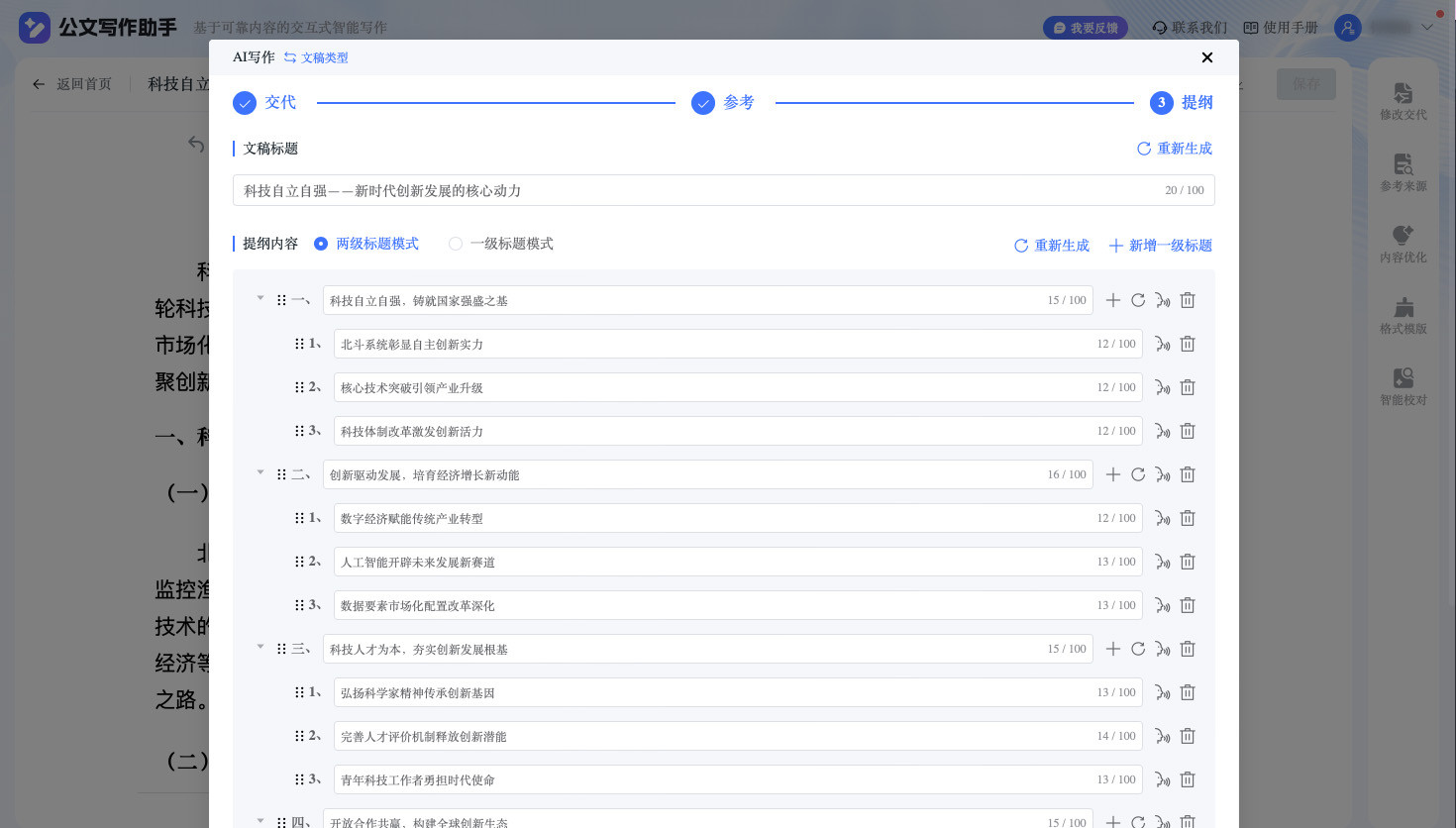Click 文稿类型 link beside AI写作
1456x828 pixels.
(x=316, y=57)
